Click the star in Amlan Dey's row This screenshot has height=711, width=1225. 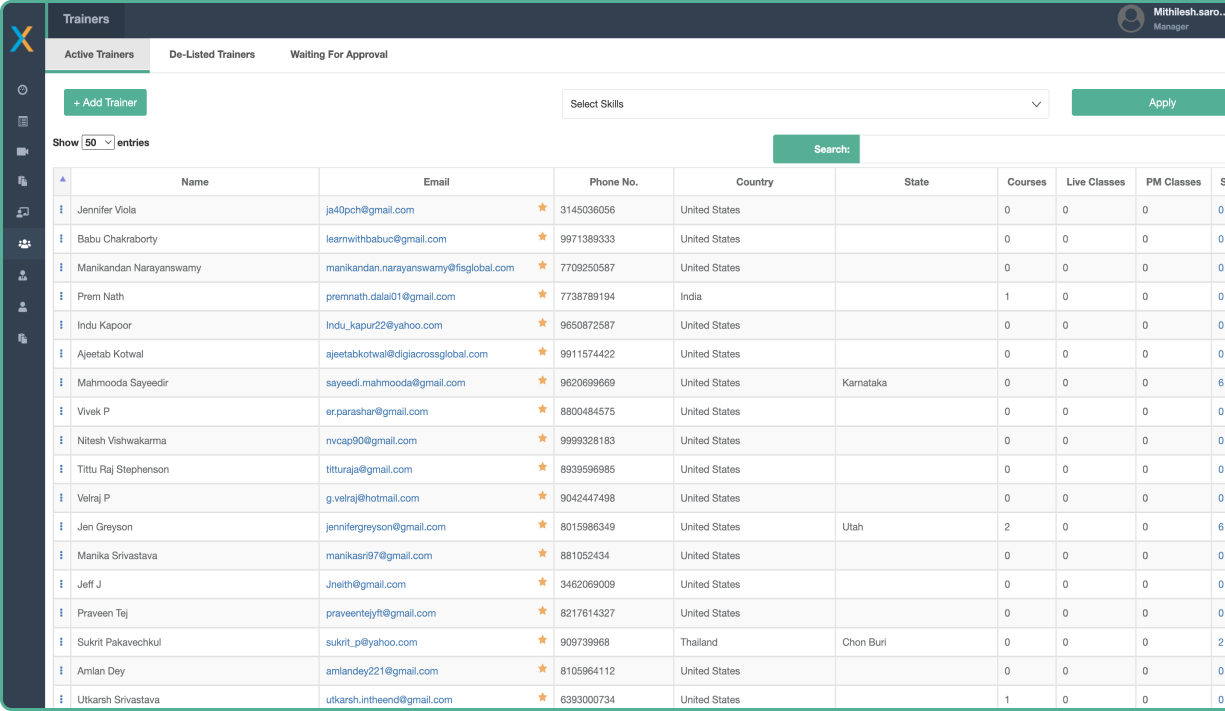[x=543, y=669]
